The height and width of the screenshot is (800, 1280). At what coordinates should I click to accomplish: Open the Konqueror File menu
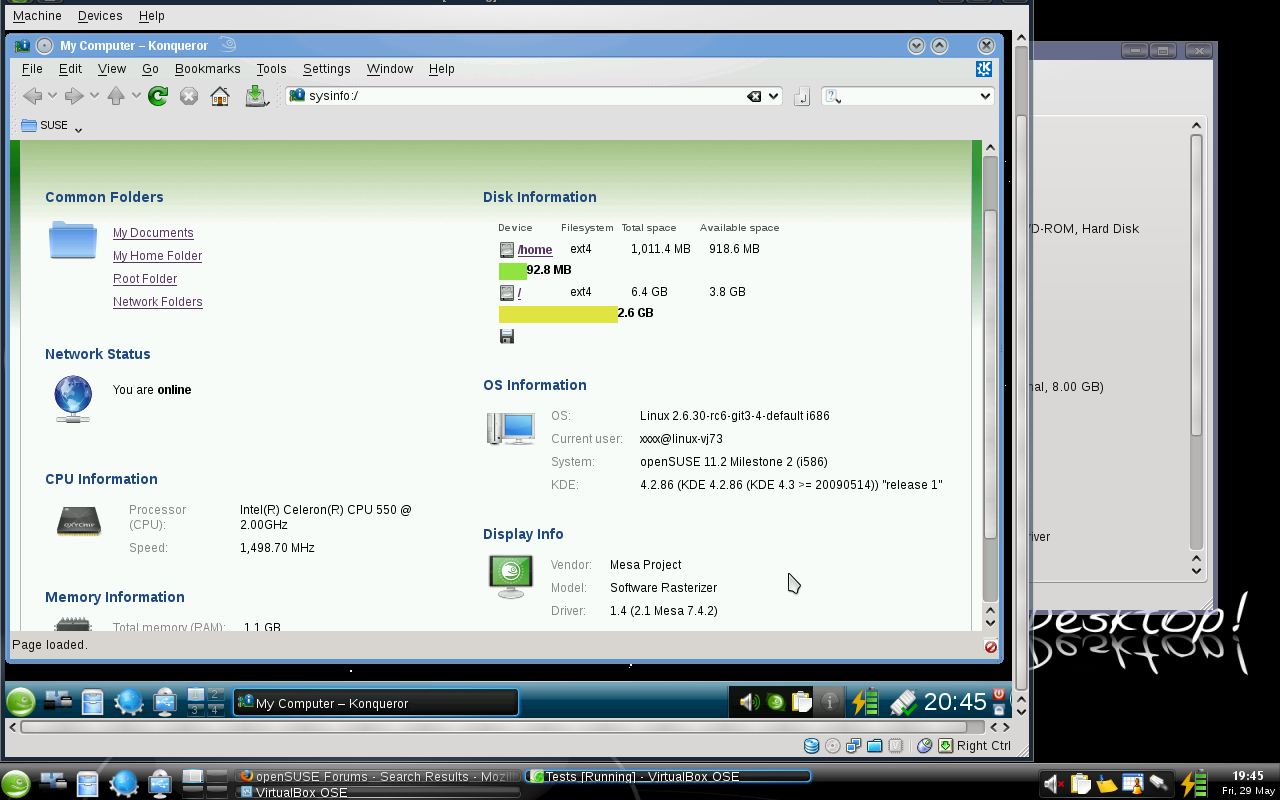coord(32,69)
